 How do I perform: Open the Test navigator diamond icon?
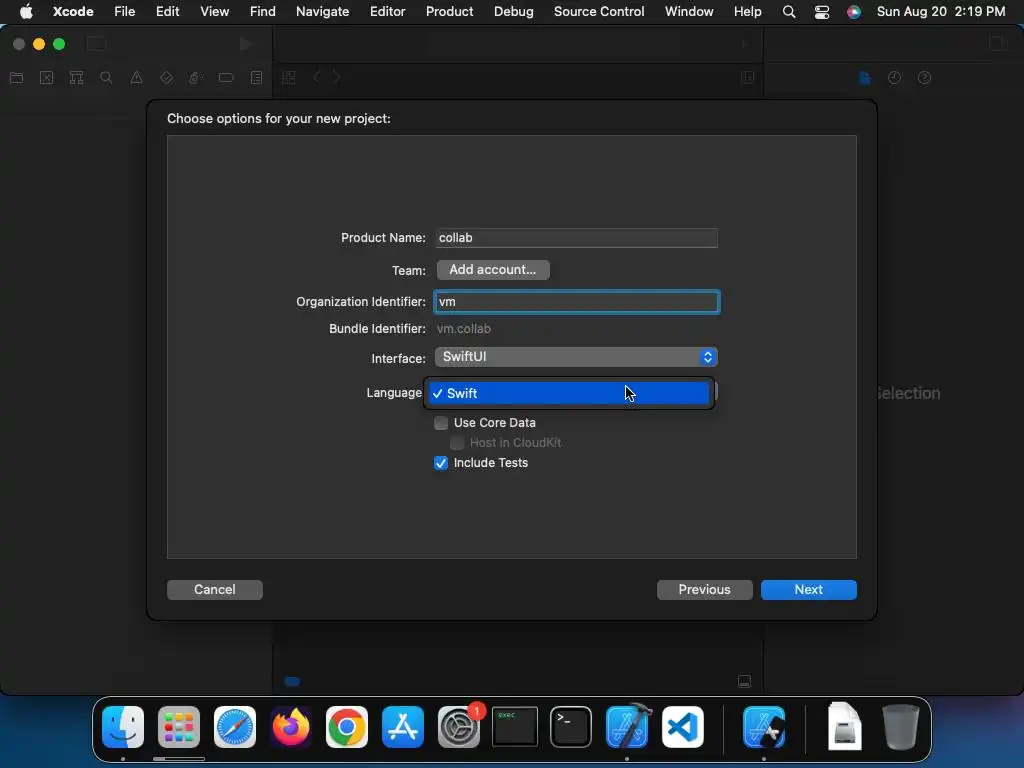coord(166,78)
